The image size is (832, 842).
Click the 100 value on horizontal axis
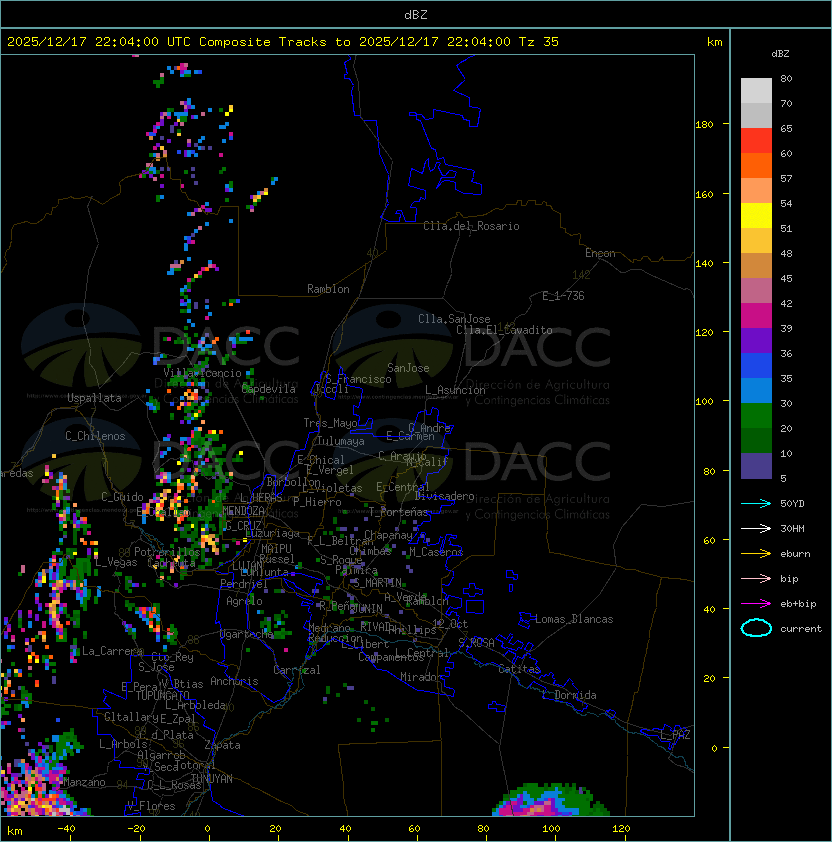(552, 829)
